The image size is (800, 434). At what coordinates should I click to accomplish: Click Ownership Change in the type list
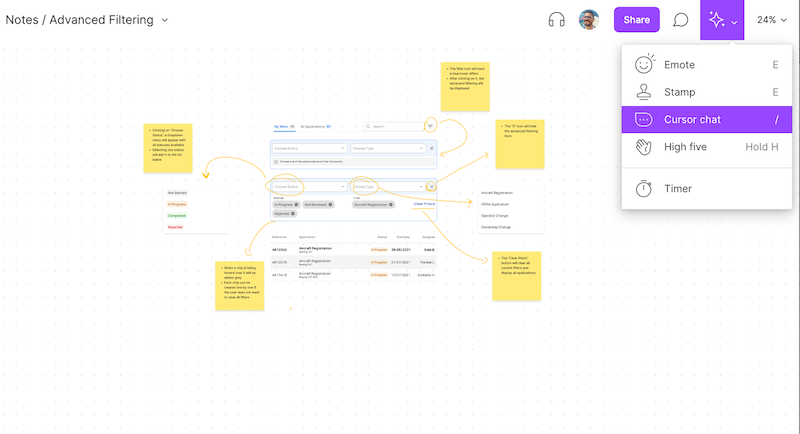495,227
